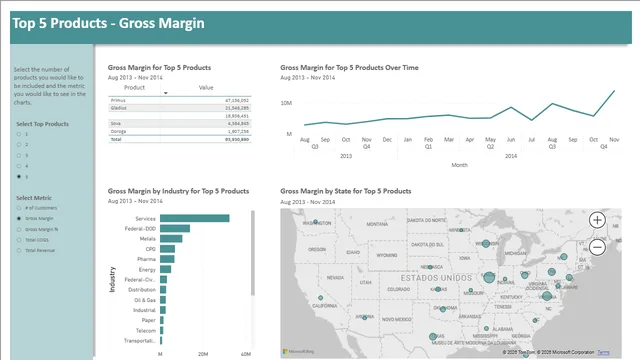The image size is (640, 360).
Task: Click the Paper label in industry chart
Action: (149, 320)
